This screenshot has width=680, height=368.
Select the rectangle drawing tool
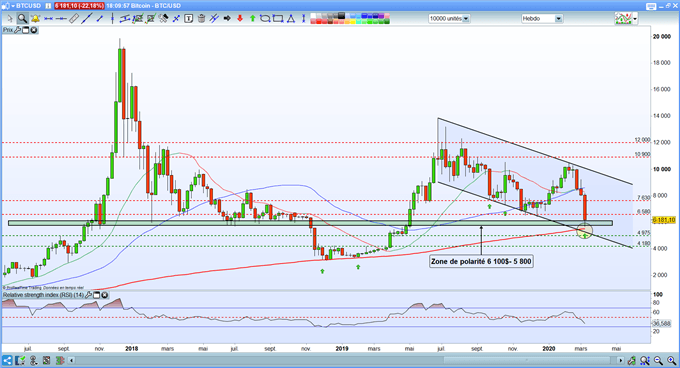coord(278,19)
